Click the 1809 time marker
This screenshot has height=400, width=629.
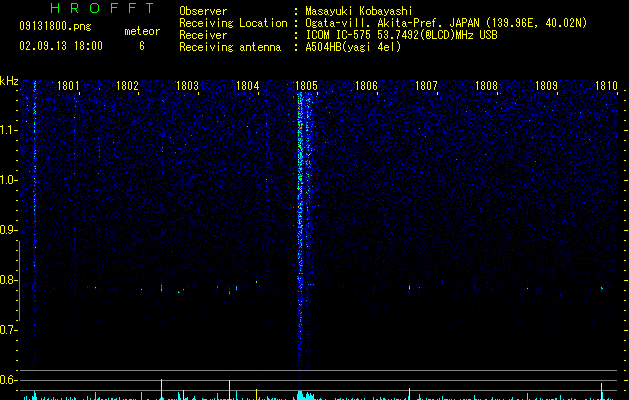[x=546, y=86]
